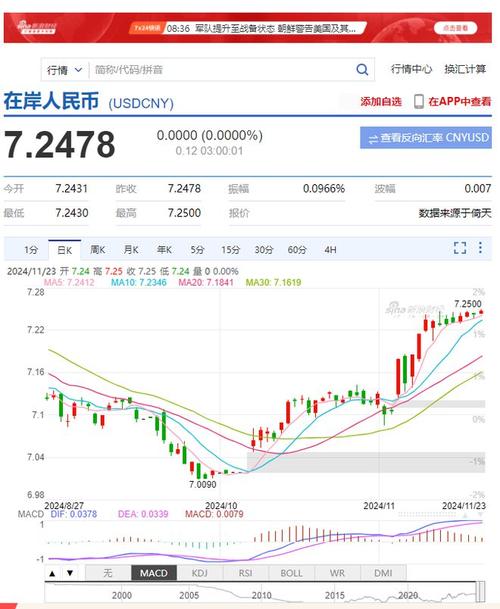Image resolution: width=500 pixels, height=609 pixels.
Task: Click the 2000 point on overview timeline
Action: 122,595
